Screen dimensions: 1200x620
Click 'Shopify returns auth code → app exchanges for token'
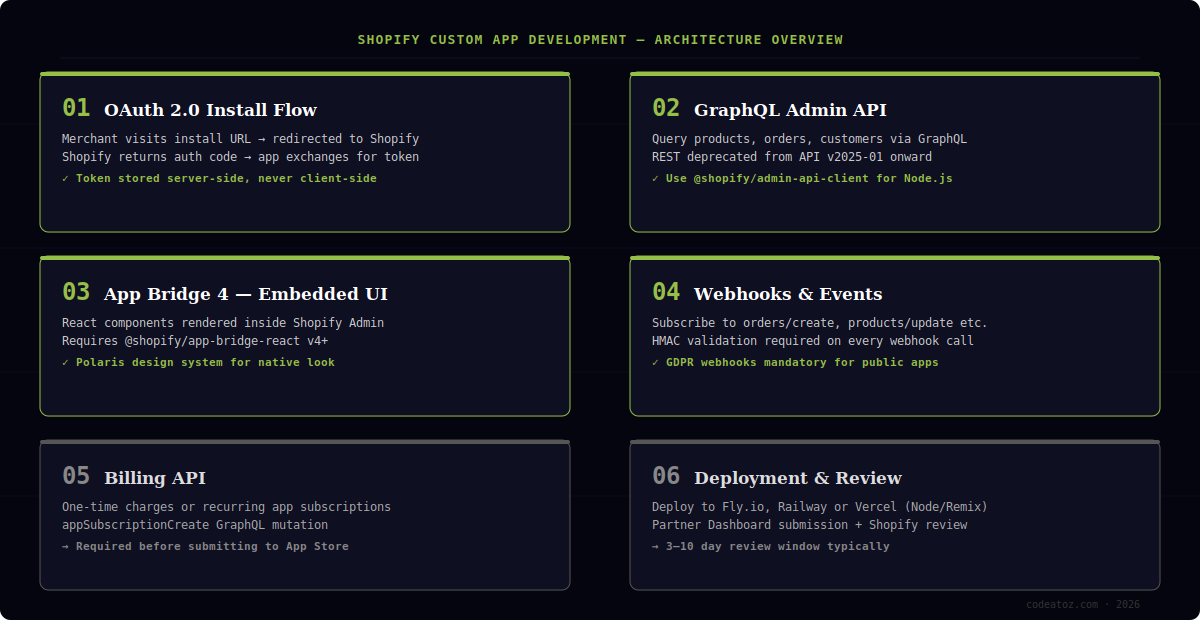tap(240, 157)
